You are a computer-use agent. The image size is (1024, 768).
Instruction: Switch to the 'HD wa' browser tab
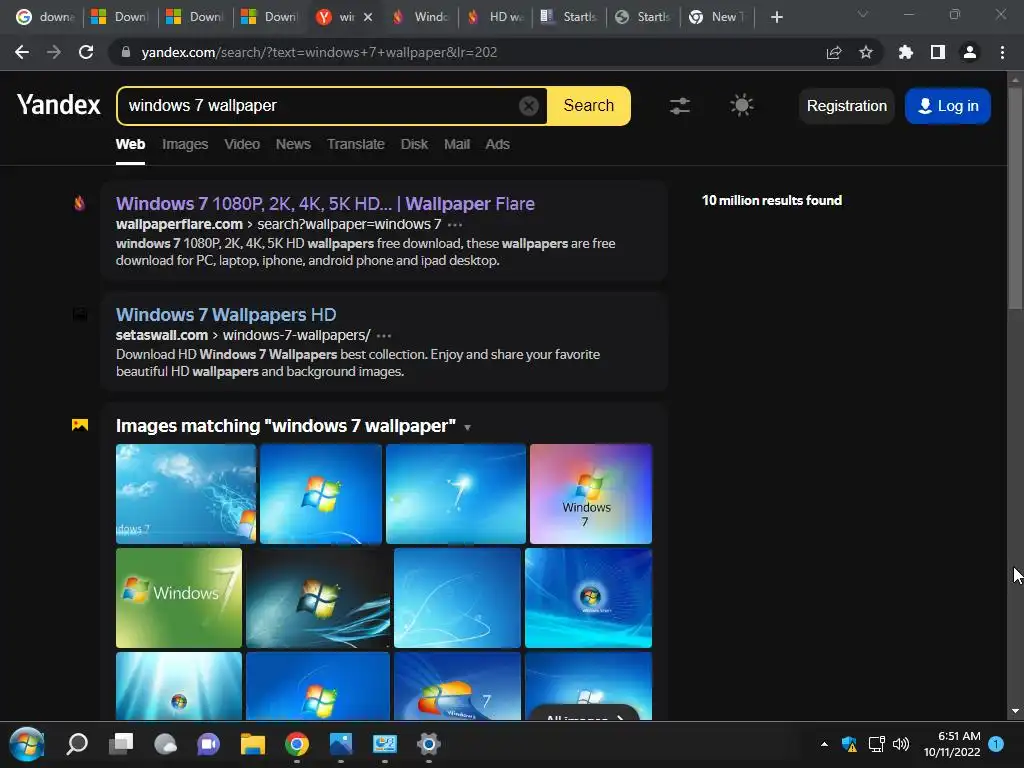496,17
